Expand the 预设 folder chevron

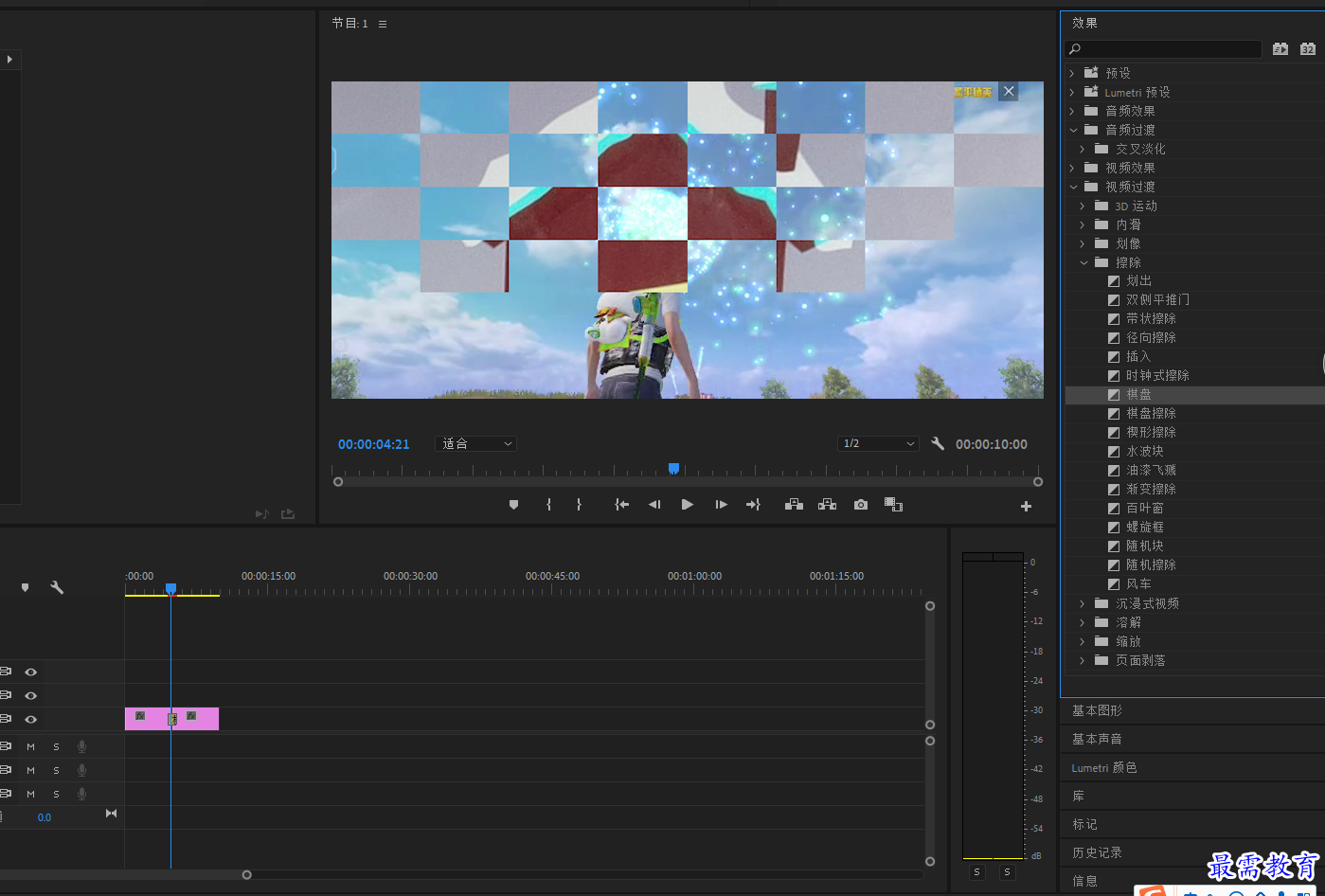pos(1072,73)
